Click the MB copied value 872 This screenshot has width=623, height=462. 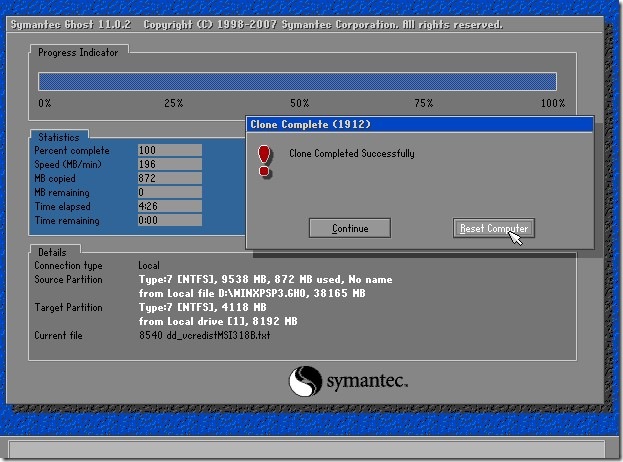tap(170, 178)
